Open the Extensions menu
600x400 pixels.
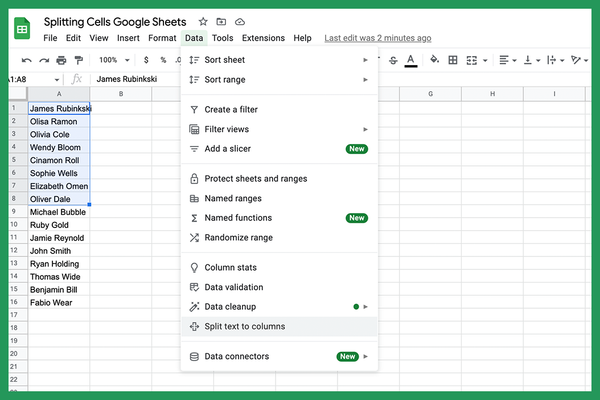tap(263, 38)
